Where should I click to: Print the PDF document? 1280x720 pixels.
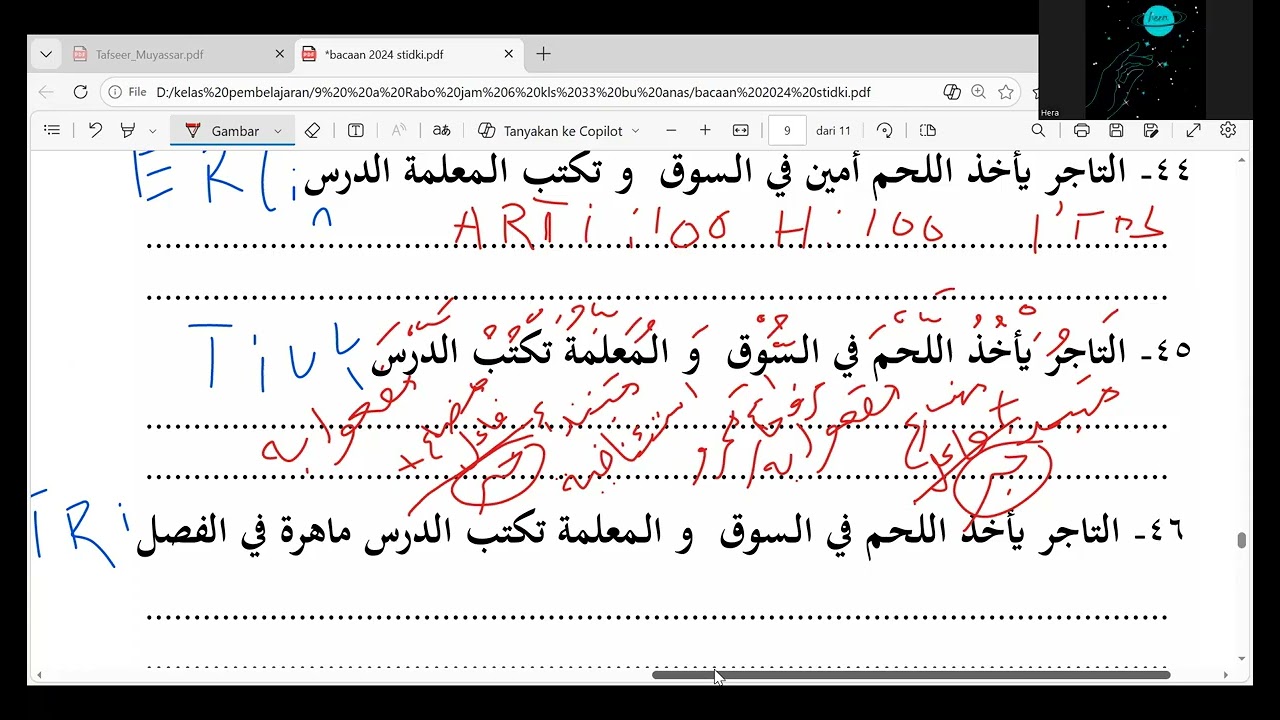(x=1081, y=130)
